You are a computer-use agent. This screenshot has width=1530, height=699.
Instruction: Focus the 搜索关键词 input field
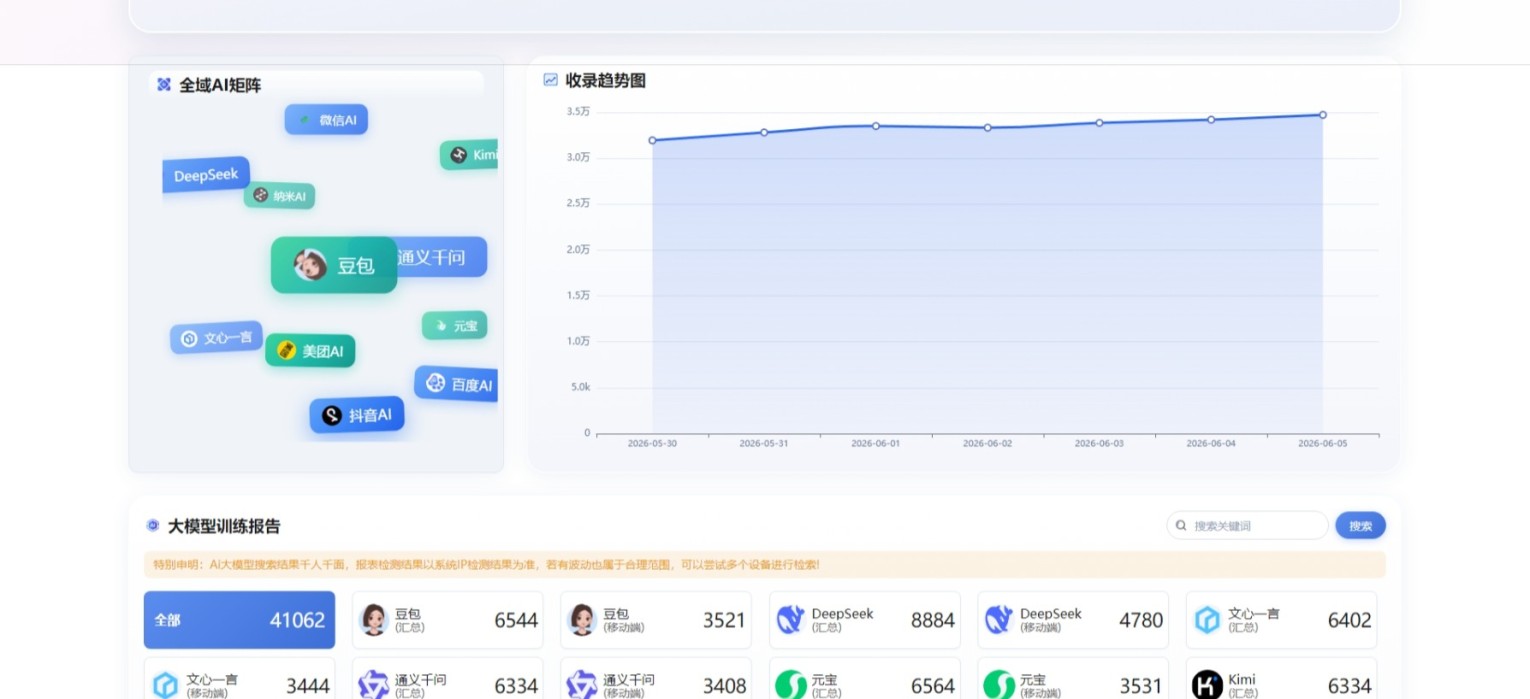click(1247, 525)
